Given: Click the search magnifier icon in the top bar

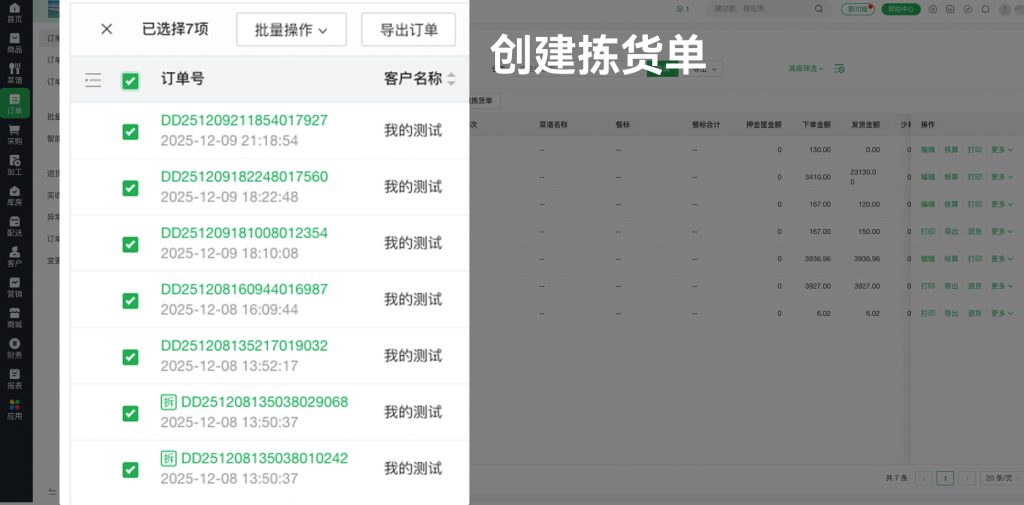Looking at the screenshot, I should (820, 9).
